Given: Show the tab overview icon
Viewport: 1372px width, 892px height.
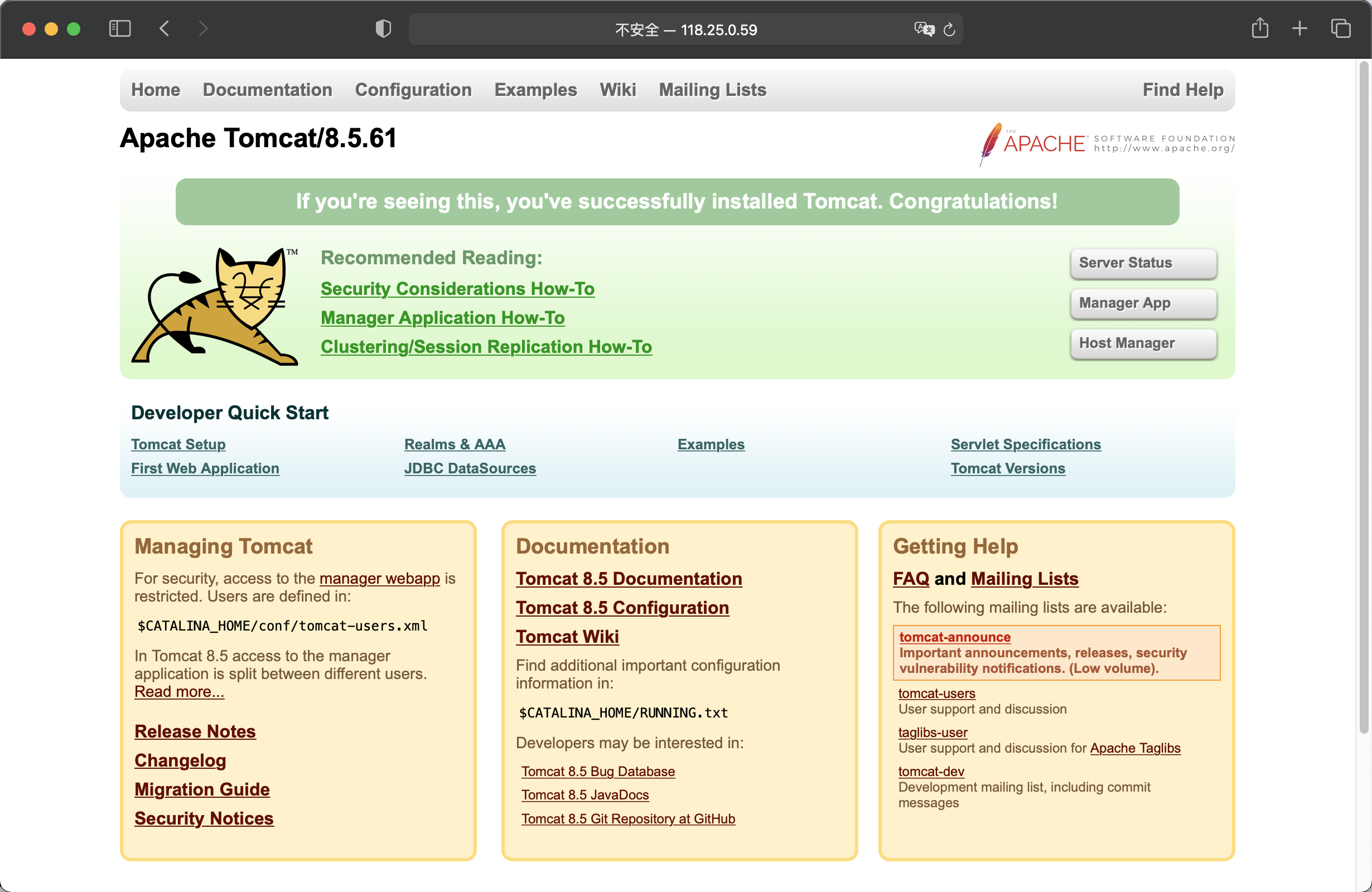Looking at the screenshot, I should pos(1340,29).
